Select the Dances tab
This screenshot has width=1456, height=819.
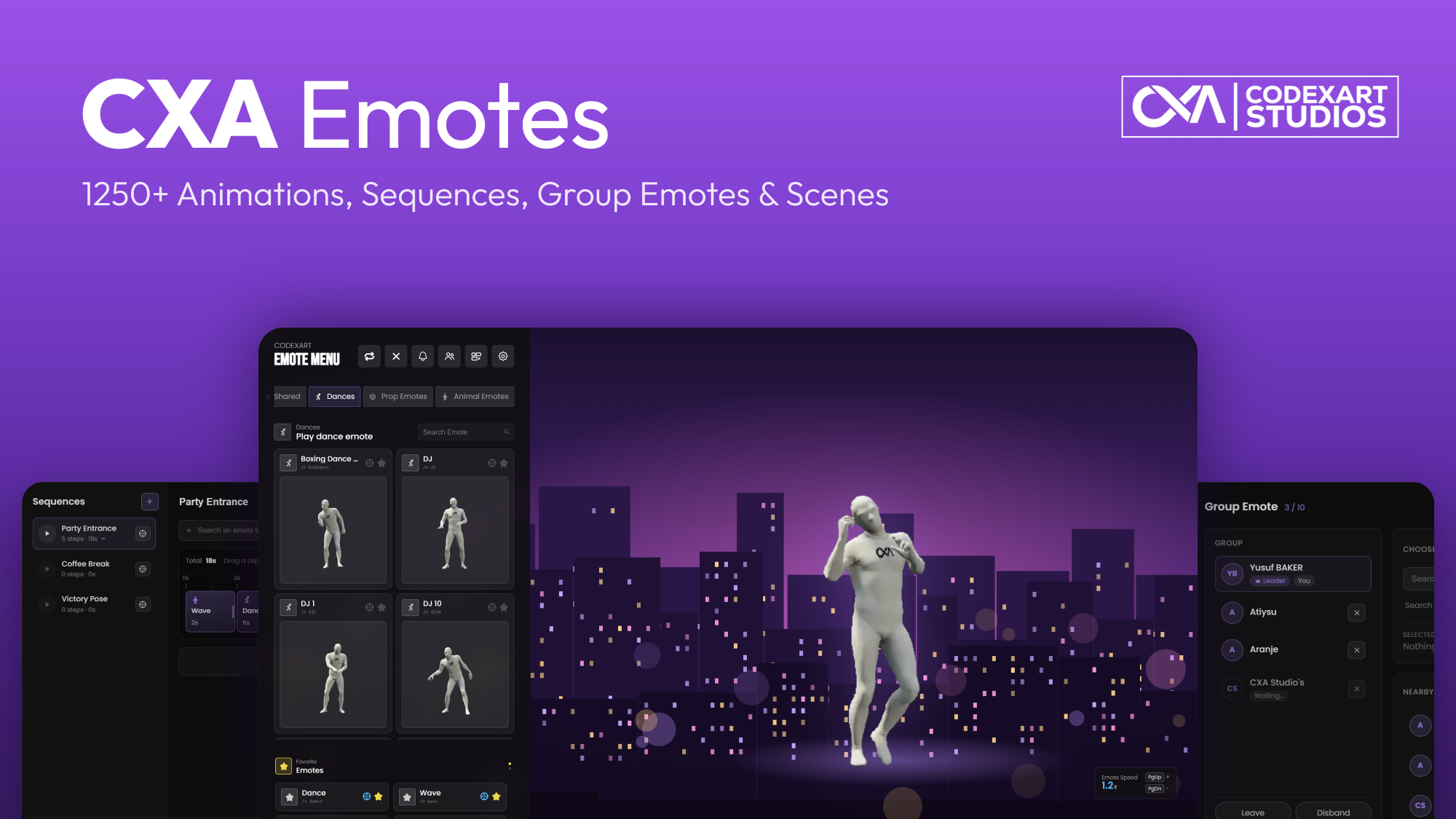335,397
